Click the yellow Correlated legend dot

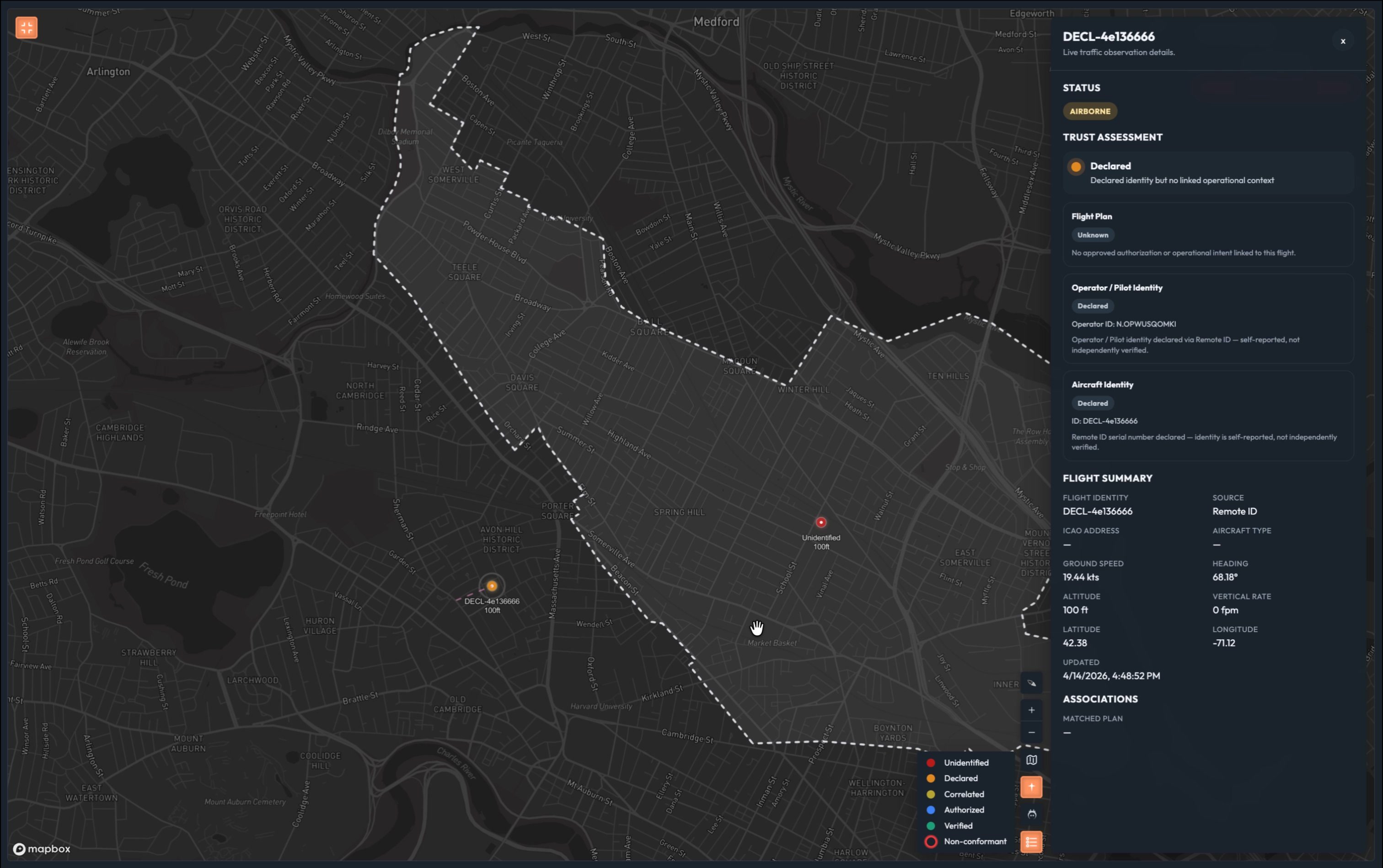pyautogui.click(x=931, y=794)
